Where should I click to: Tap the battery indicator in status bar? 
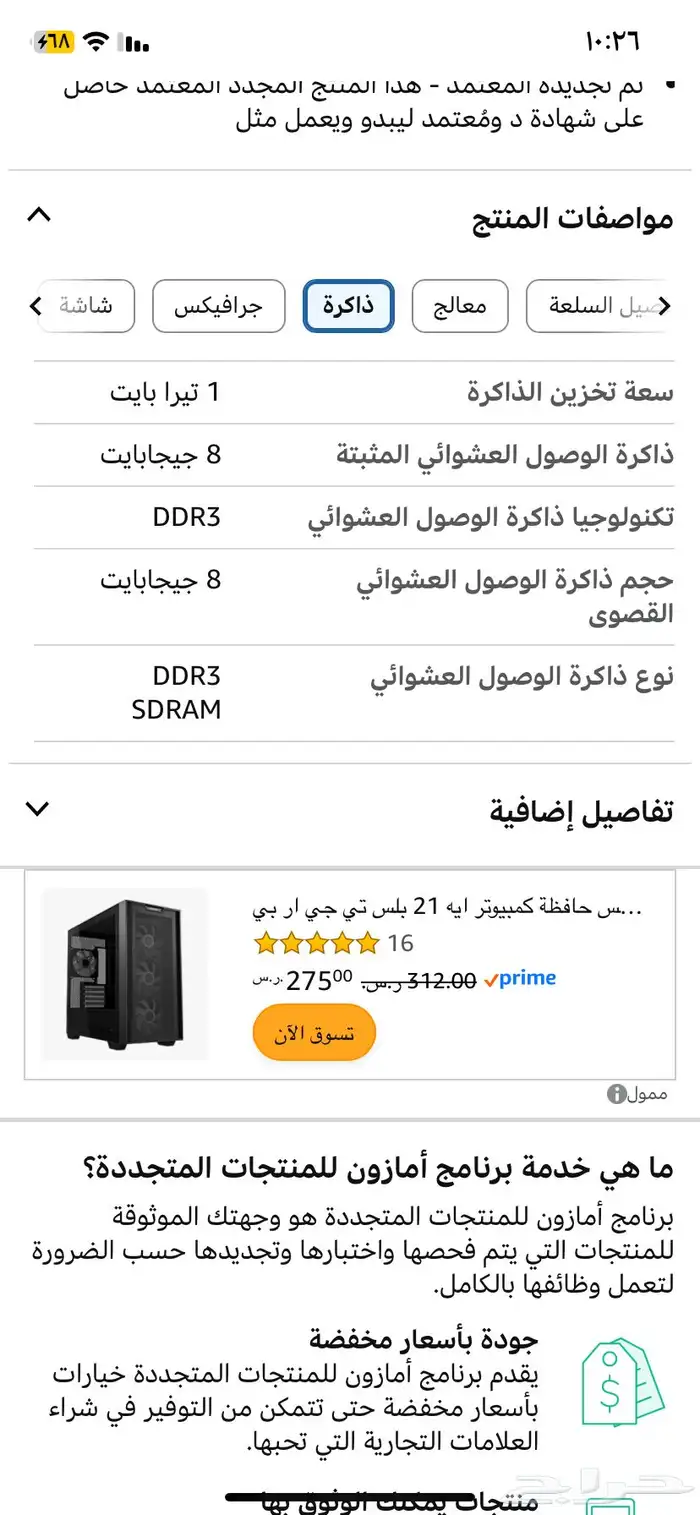[54, 42]
